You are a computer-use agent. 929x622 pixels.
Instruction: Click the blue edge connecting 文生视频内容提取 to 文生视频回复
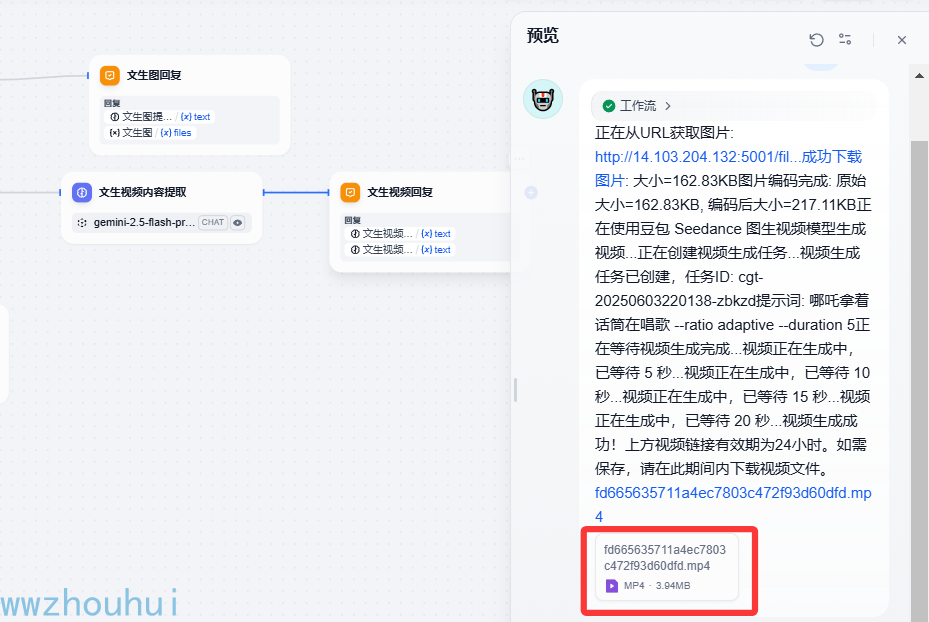coord(296,193)
